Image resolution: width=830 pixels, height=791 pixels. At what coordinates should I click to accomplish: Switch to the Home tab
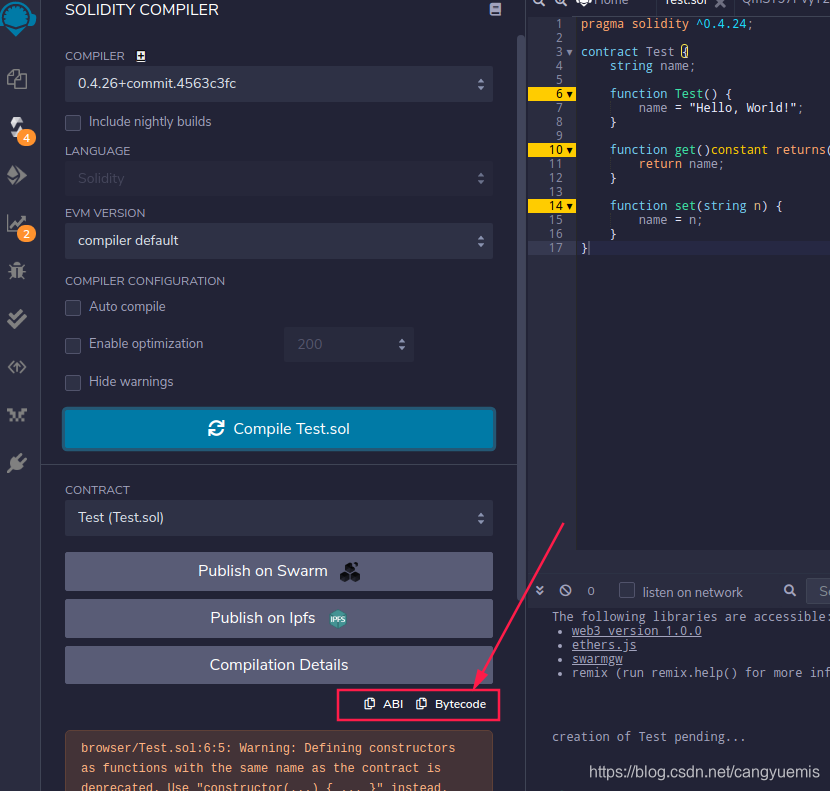pyautogui.click(x=613, y=3)
